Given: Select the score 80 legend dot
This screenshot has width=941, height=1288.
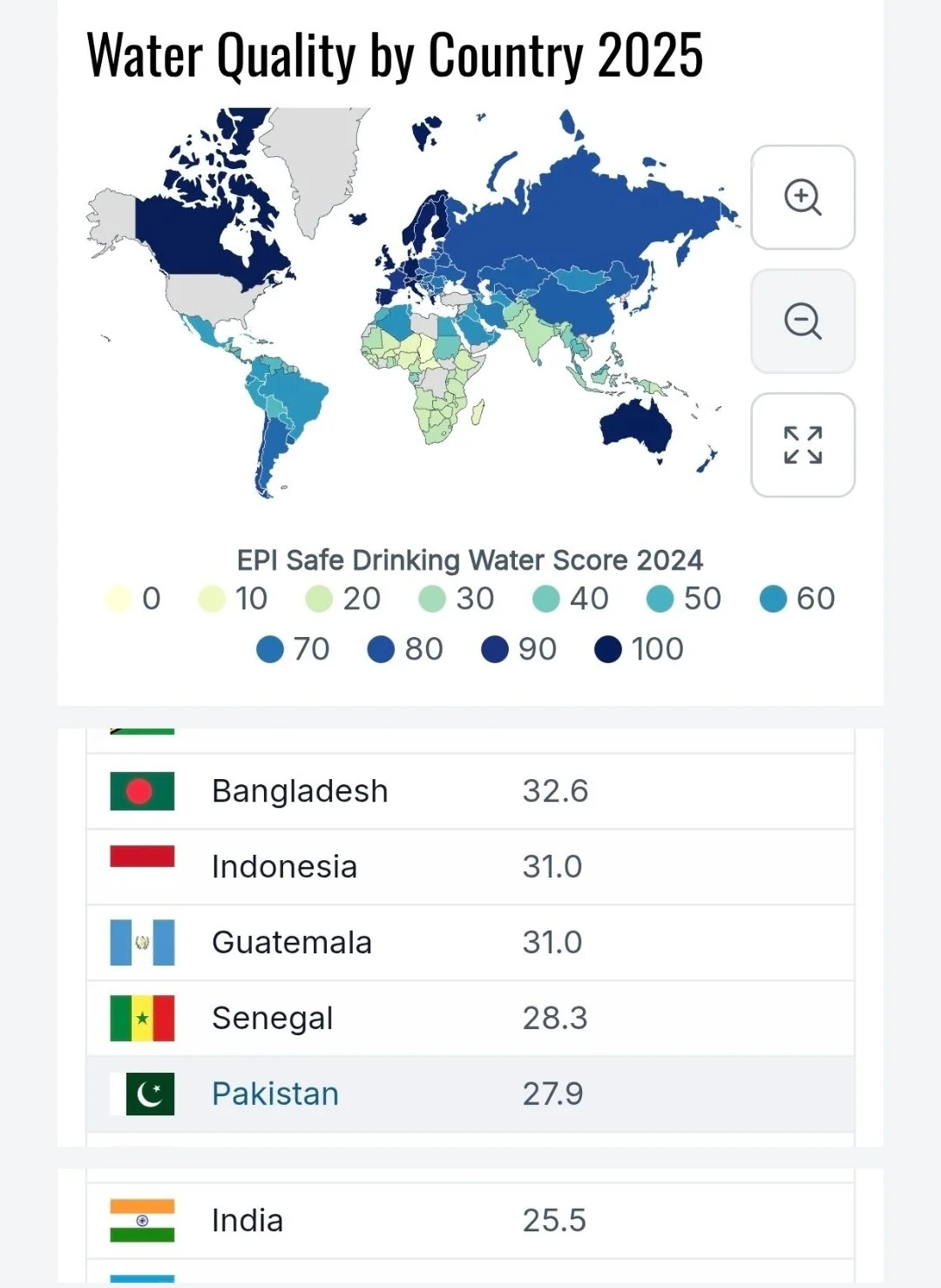Looking at the screenshot, I should coord(382,649).
